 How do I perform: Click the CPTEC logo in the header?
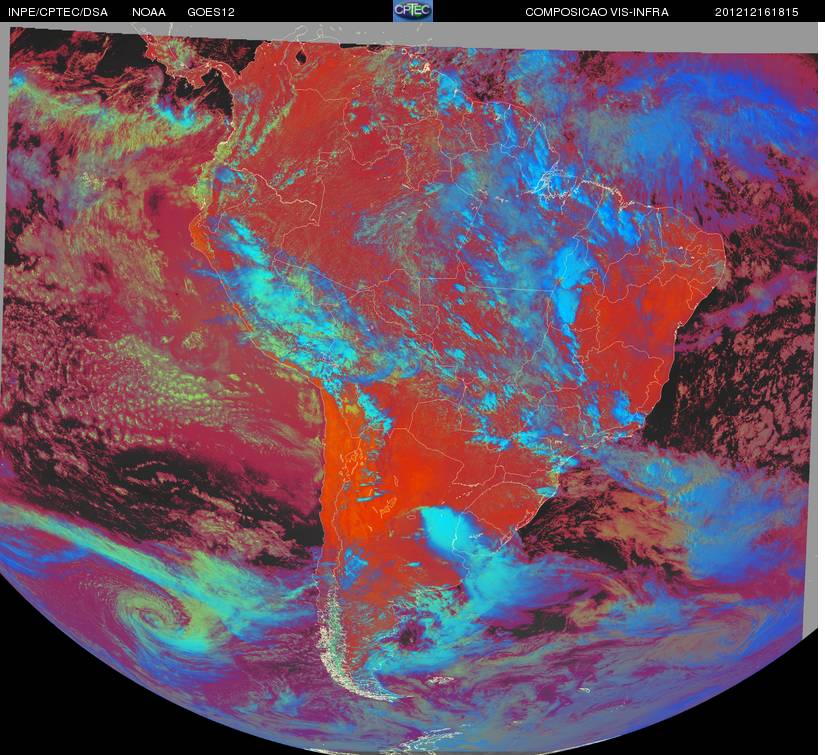click(x=413, y=11)
